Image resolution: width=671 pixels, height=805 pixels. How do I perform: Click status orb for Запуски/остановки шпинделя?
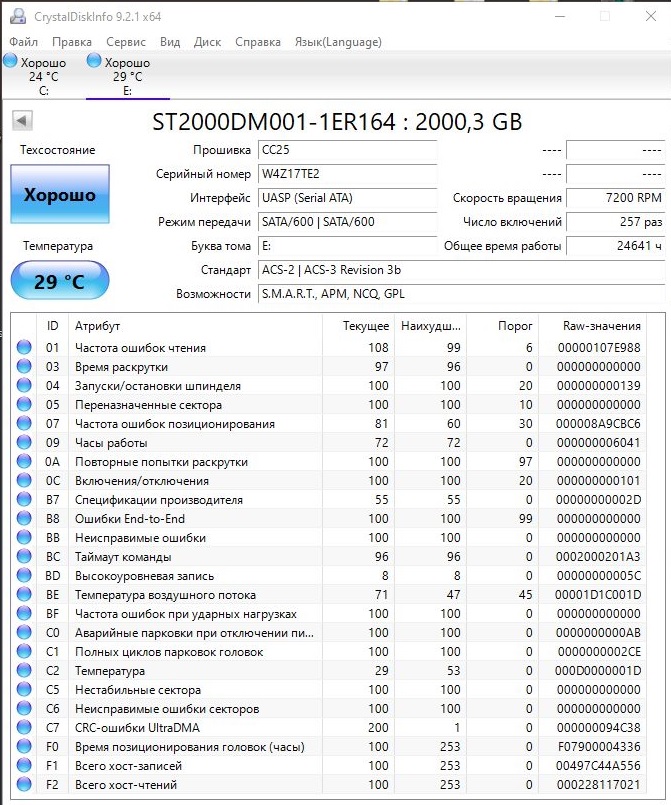[24, 385]
